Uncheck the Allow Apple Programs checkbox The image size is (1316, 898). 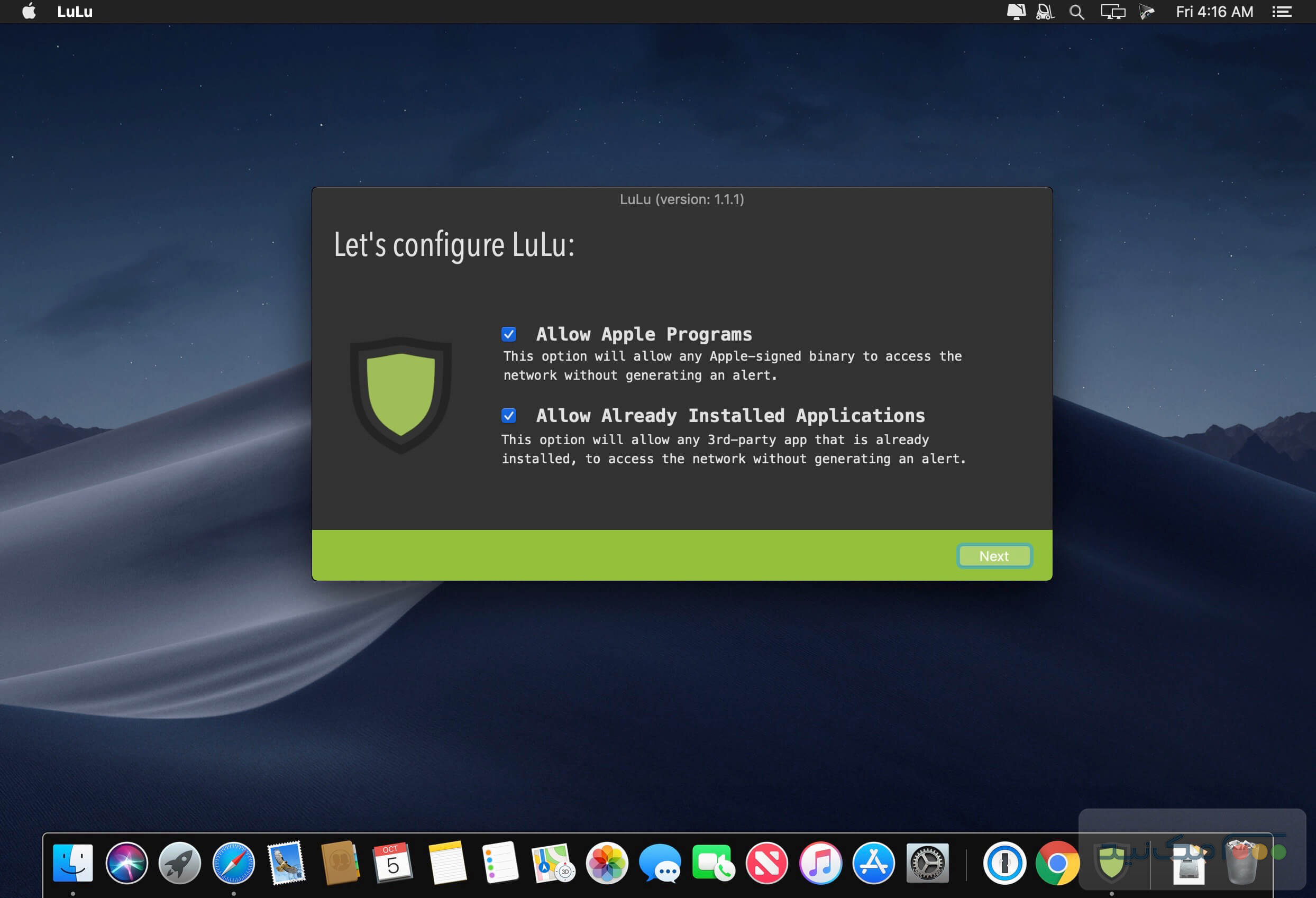[x=508, y=334]
